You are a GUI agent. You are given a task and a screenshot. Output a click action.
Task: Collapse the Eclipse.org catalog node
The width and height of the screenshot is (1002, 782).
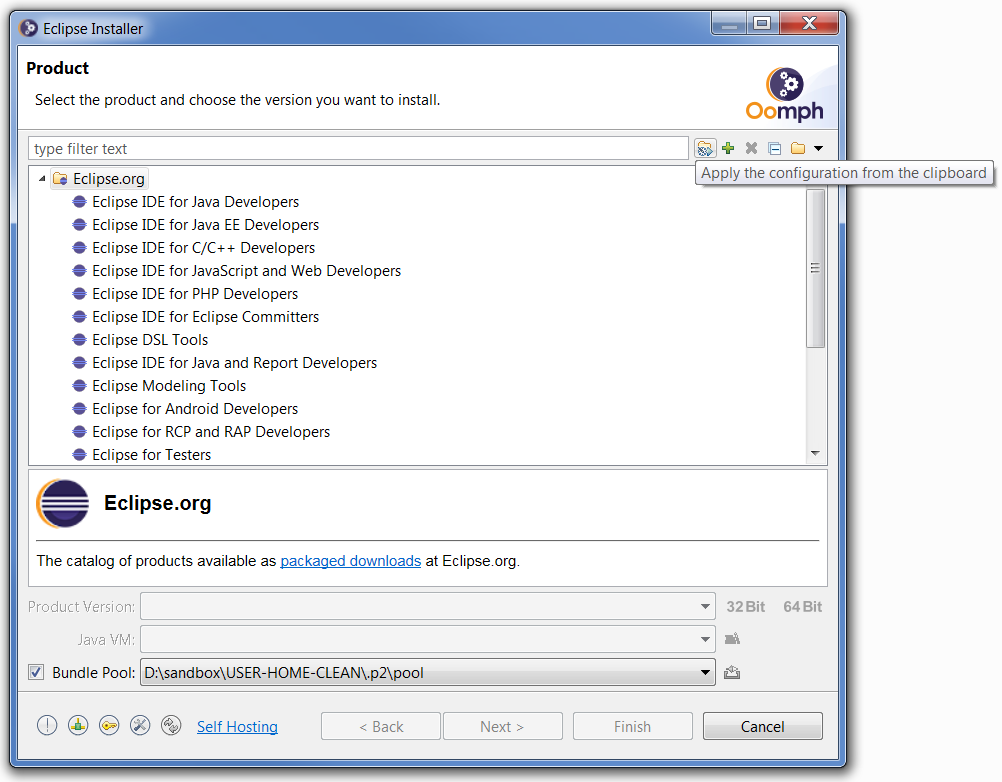pos(40,178)
